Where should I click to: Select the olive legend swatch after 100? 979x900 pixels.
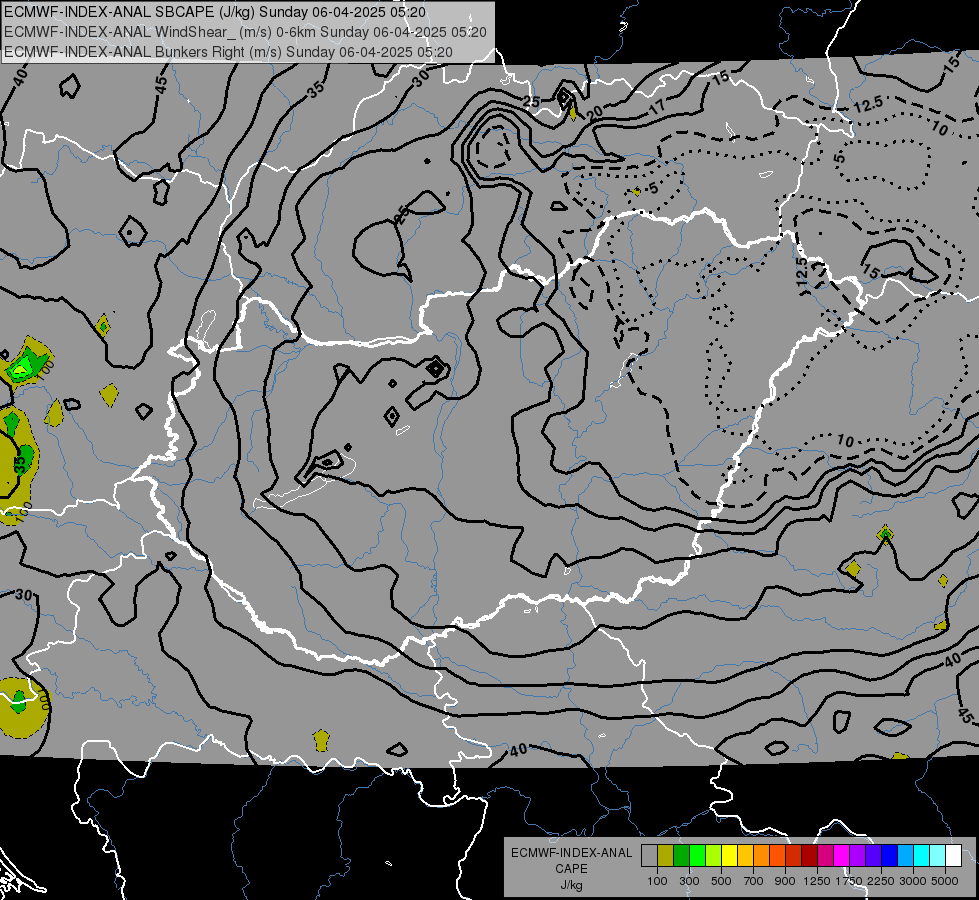(x=666, y=856)
